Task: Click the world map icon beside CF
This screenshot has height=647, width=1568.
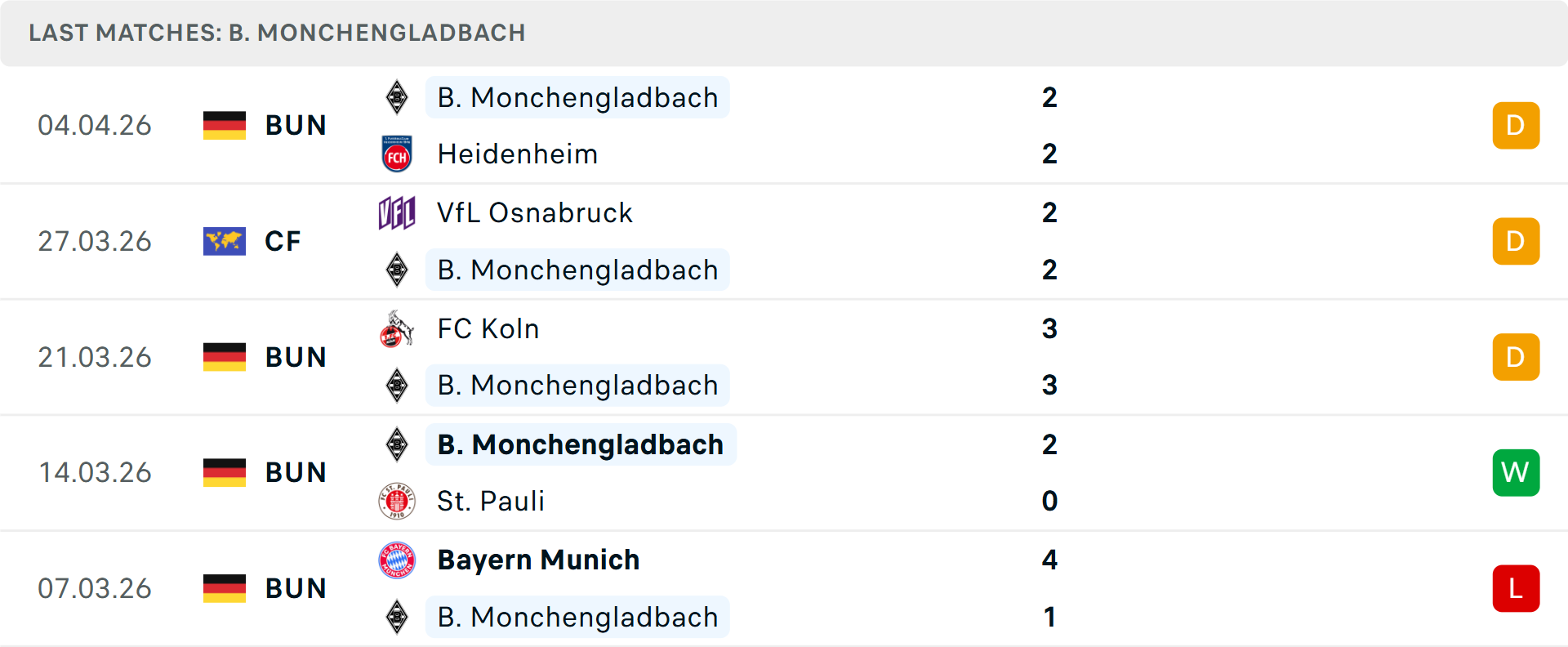Action: [x=225, y=241]
